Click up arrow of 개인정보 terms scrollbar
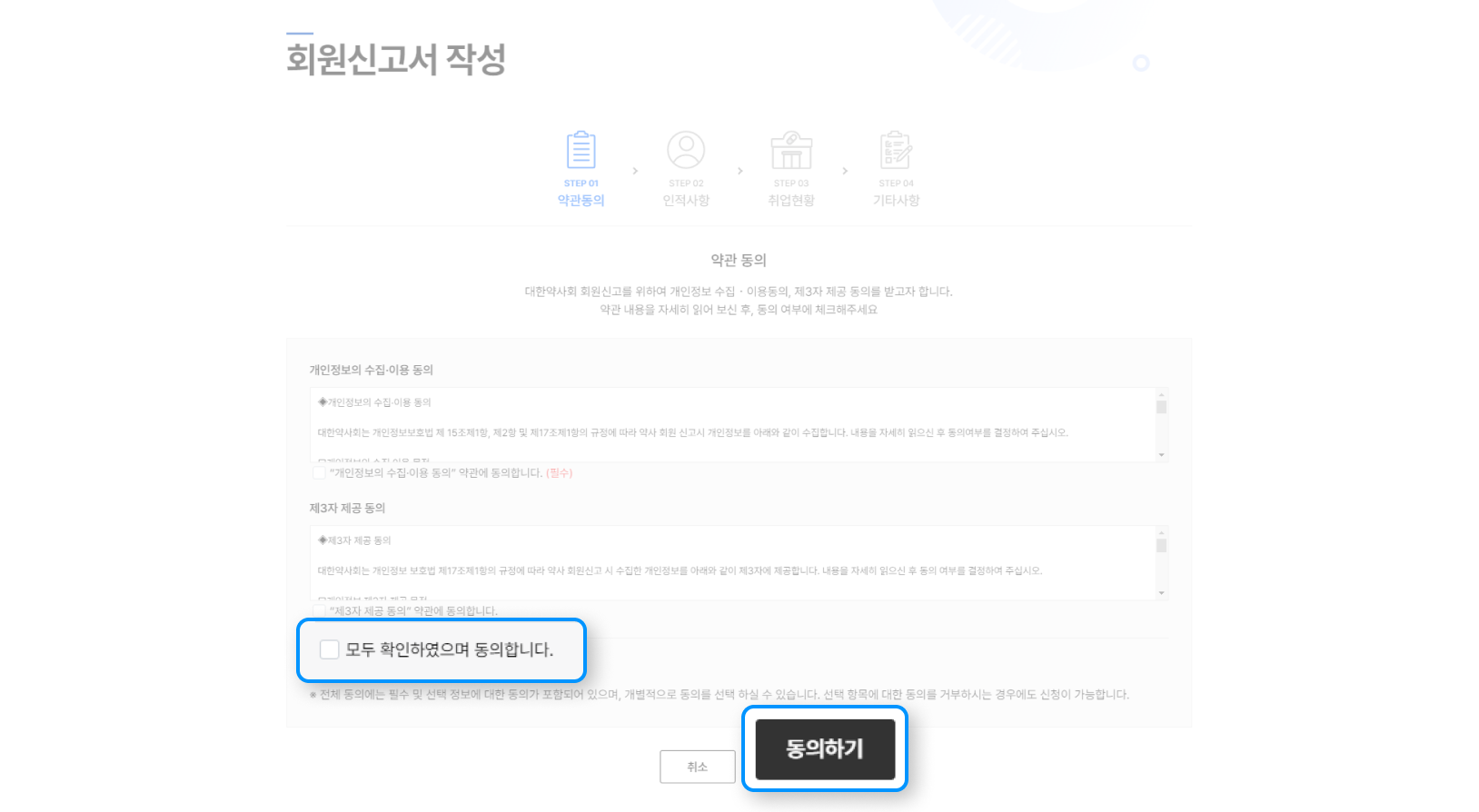Viewport: 1479px width, 812px height. click(x=1161, y=395)
